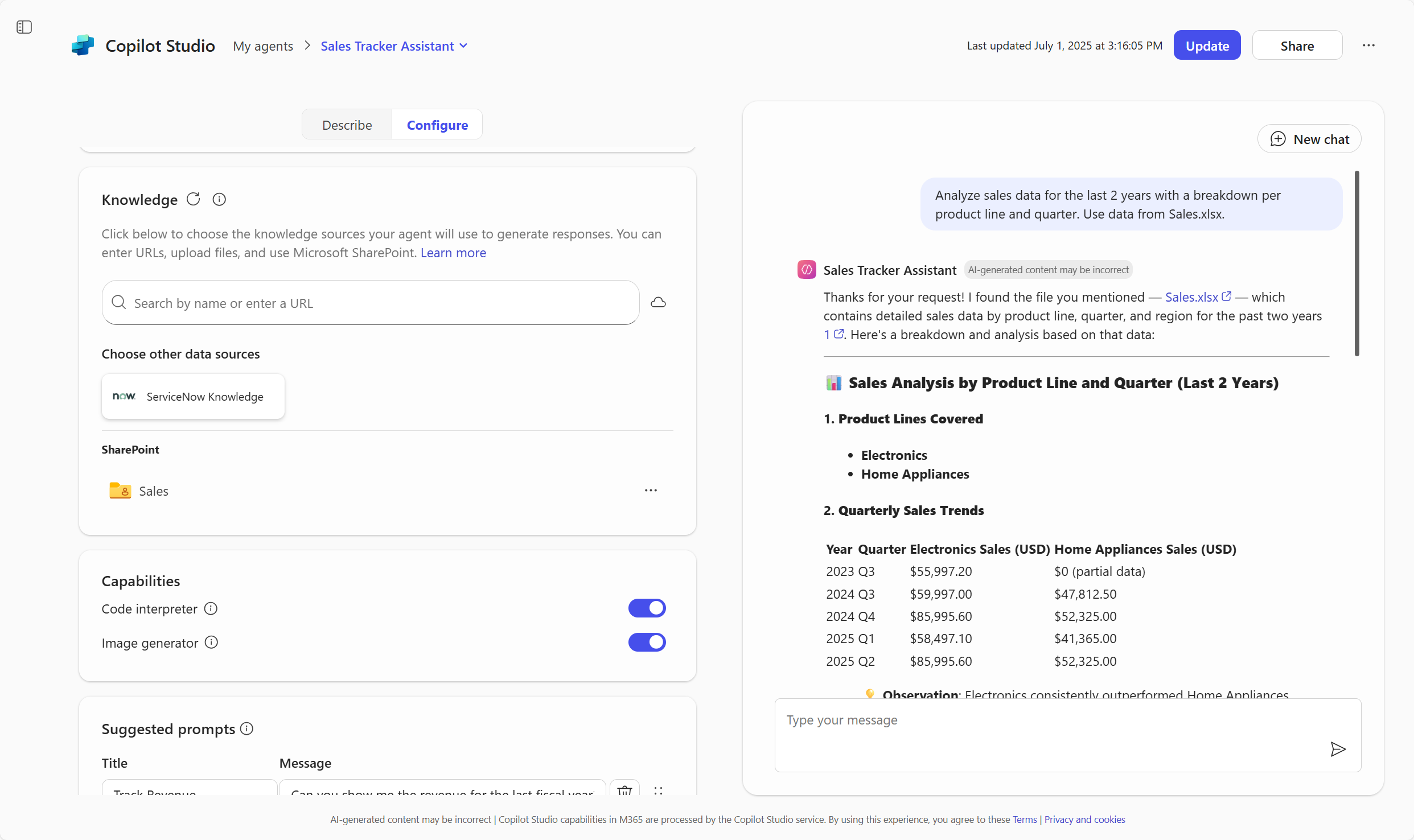Screen dimensions: 1414x840
Task: Turn off the Image generator toggle
Action: point(647,643)
